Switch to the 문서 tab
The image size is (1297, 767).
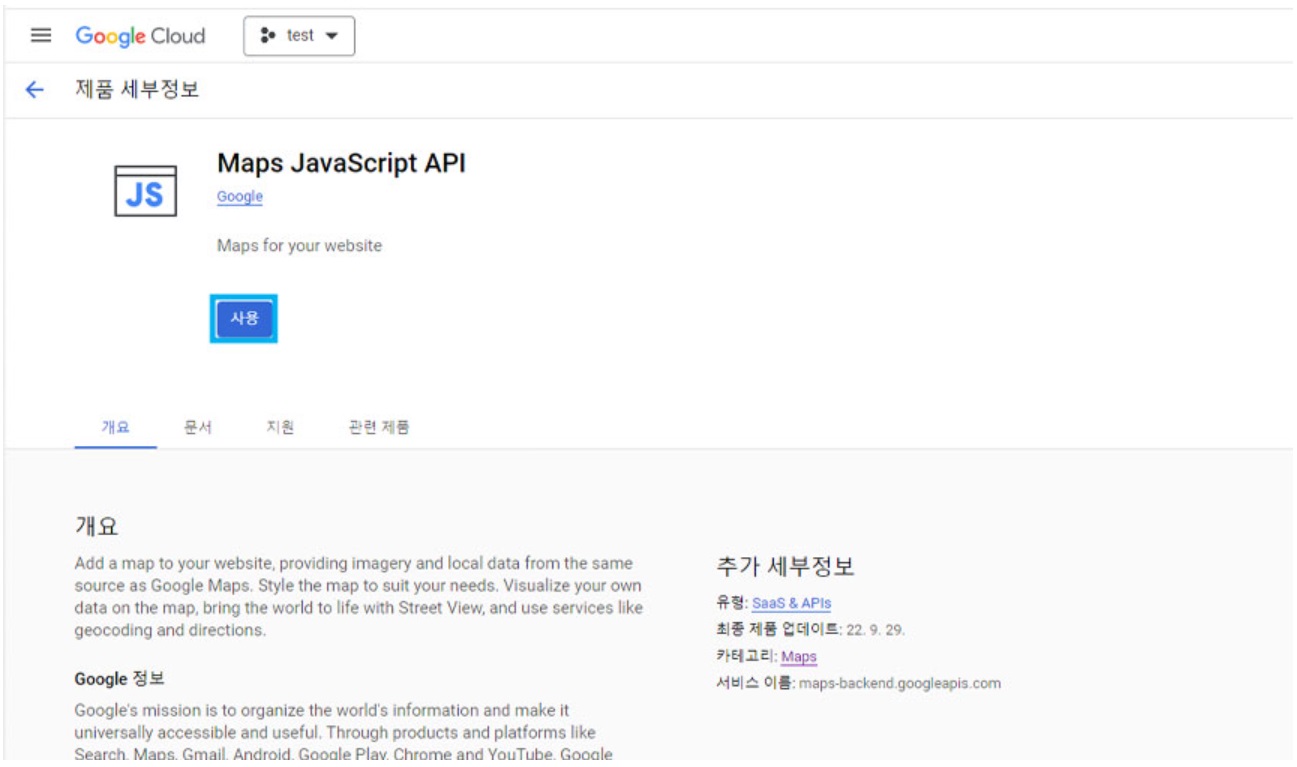click(198, 427)
